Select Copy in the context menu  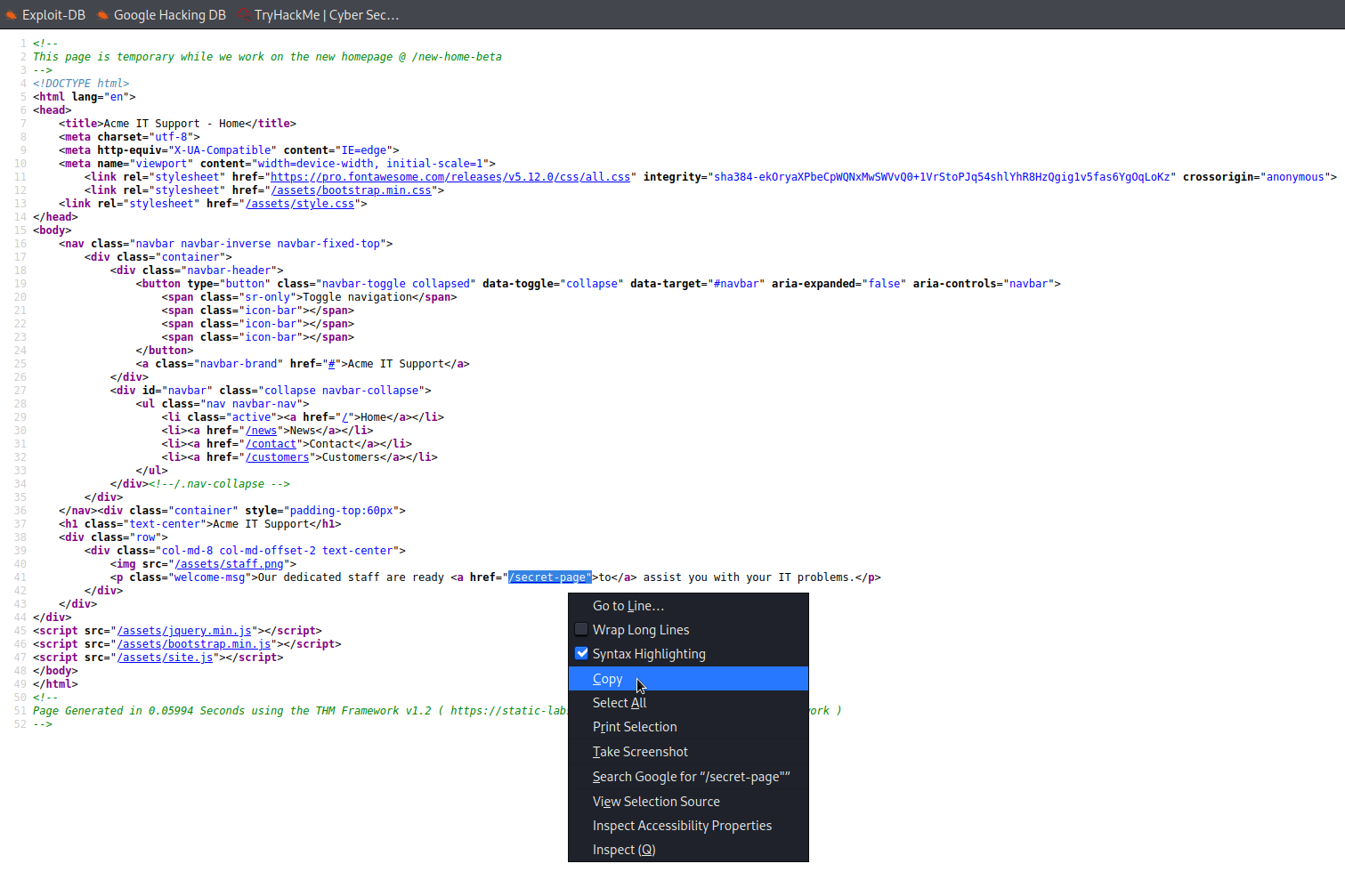688,679
